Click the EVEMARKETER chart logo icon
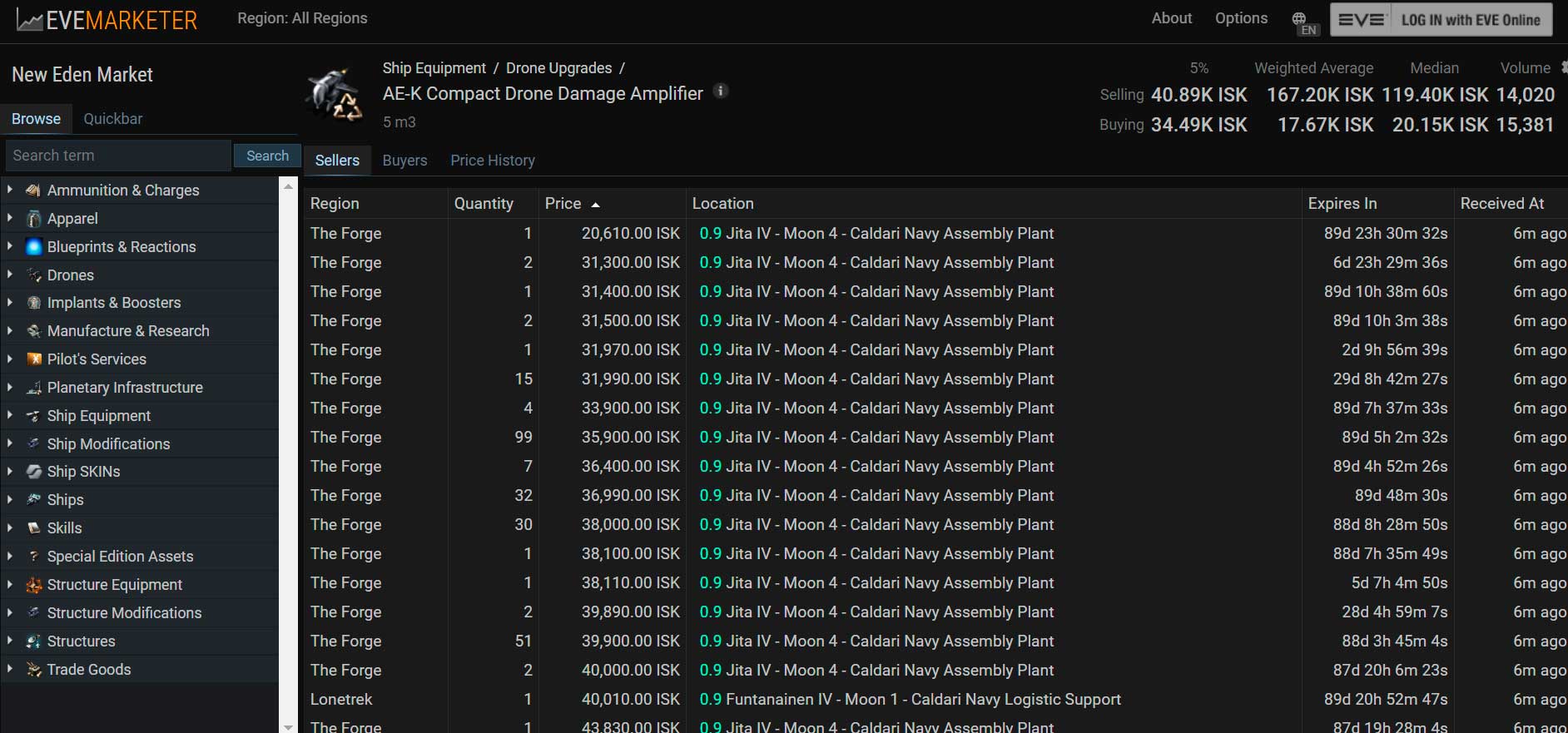Screen dimensions: 1568x733 point(29,21)
